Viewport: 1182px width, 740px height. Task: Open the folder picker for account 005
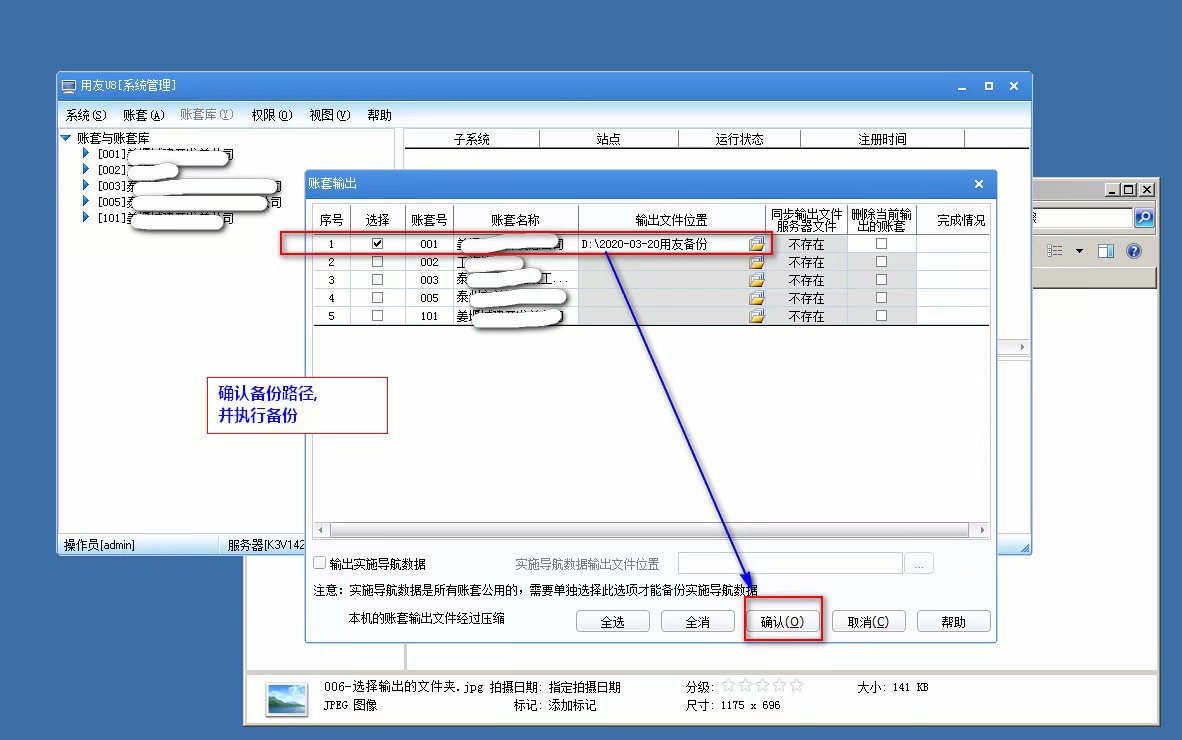coord(757,298)
